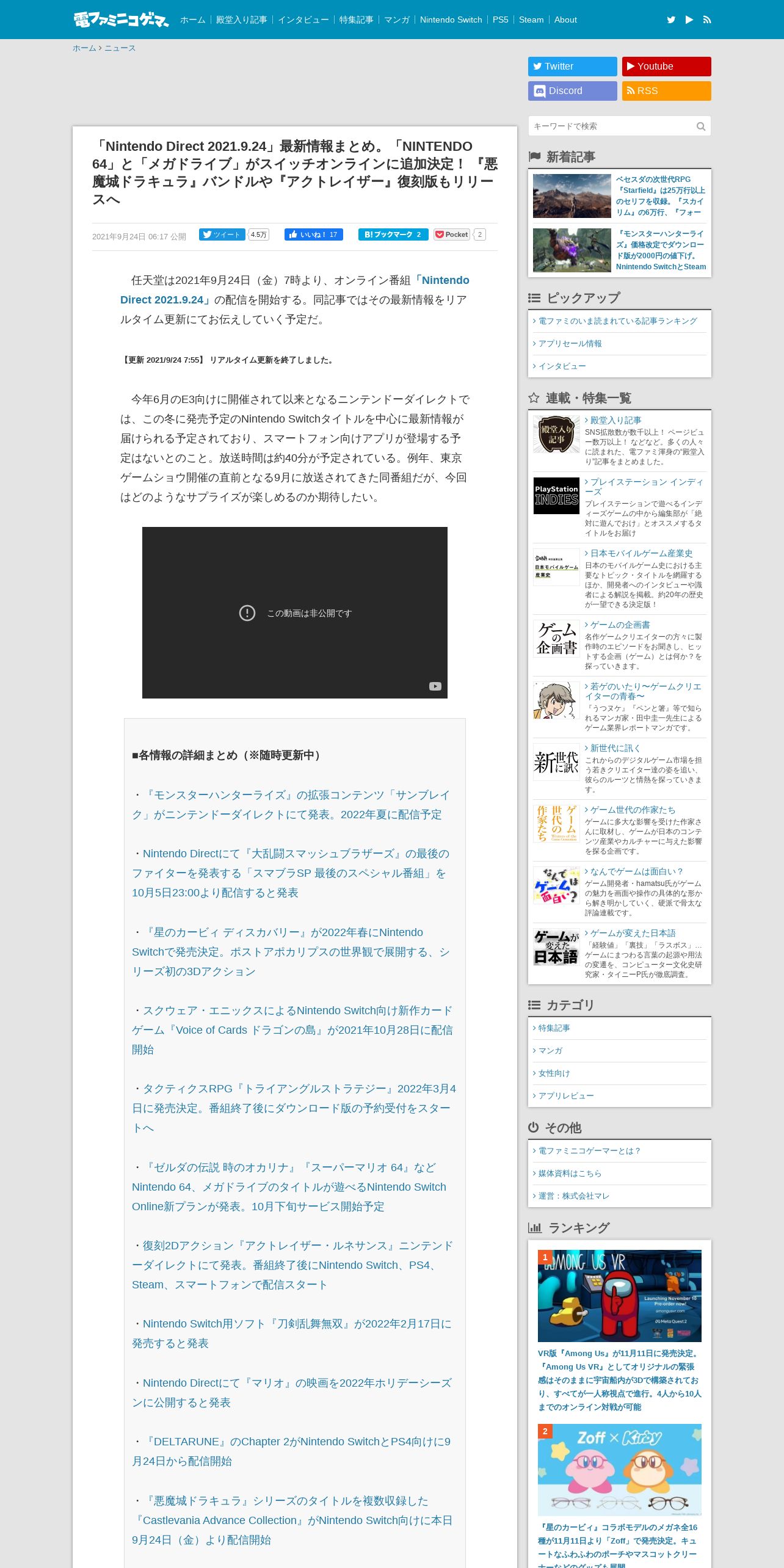Open the 星のカービィ ディスカバリー link

[291, 952]
